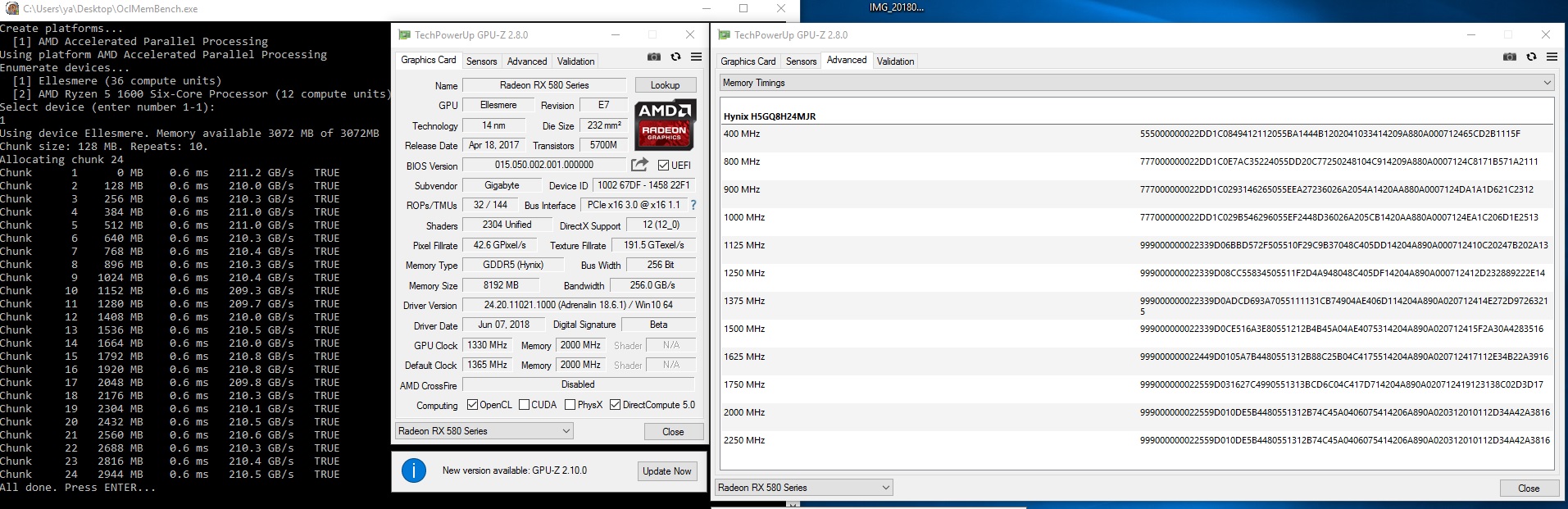This screenshot has width=1568, height=509.
Task: Click the Lookup button
Action: tap(665, 85)
